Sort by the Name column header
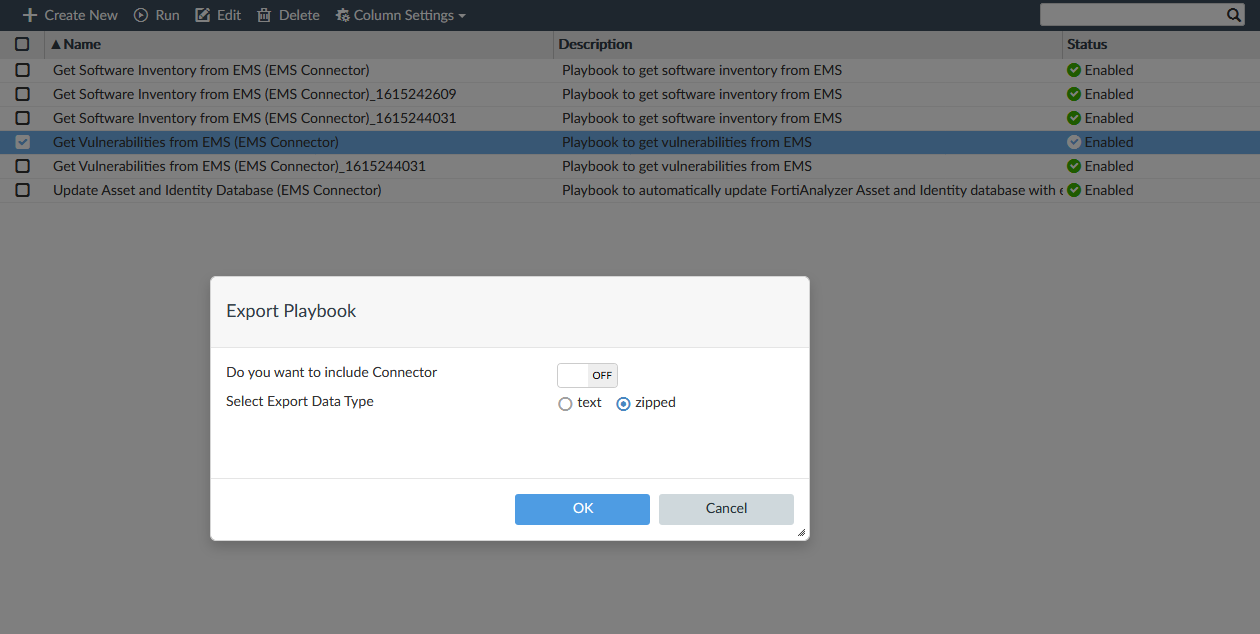The width and height of the screenshot is (1260, 634). [82, 44]
